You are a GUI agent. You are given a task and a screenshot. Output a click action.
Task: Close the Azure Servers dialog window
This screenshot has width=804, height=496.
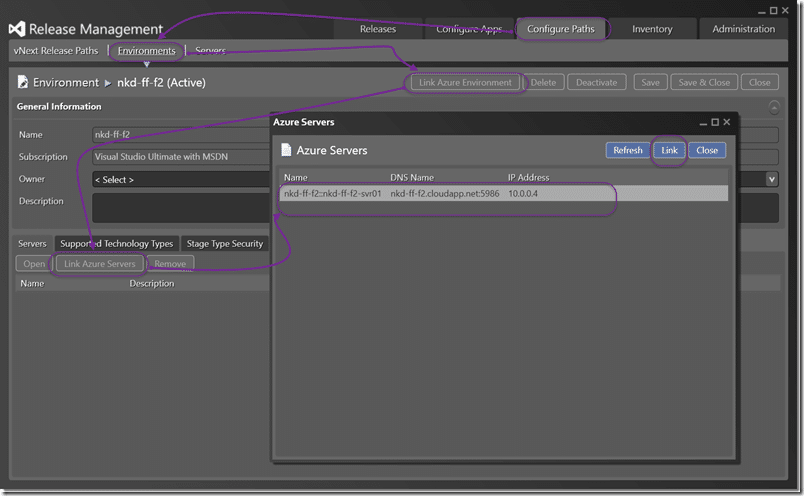(x=727, y=122)
